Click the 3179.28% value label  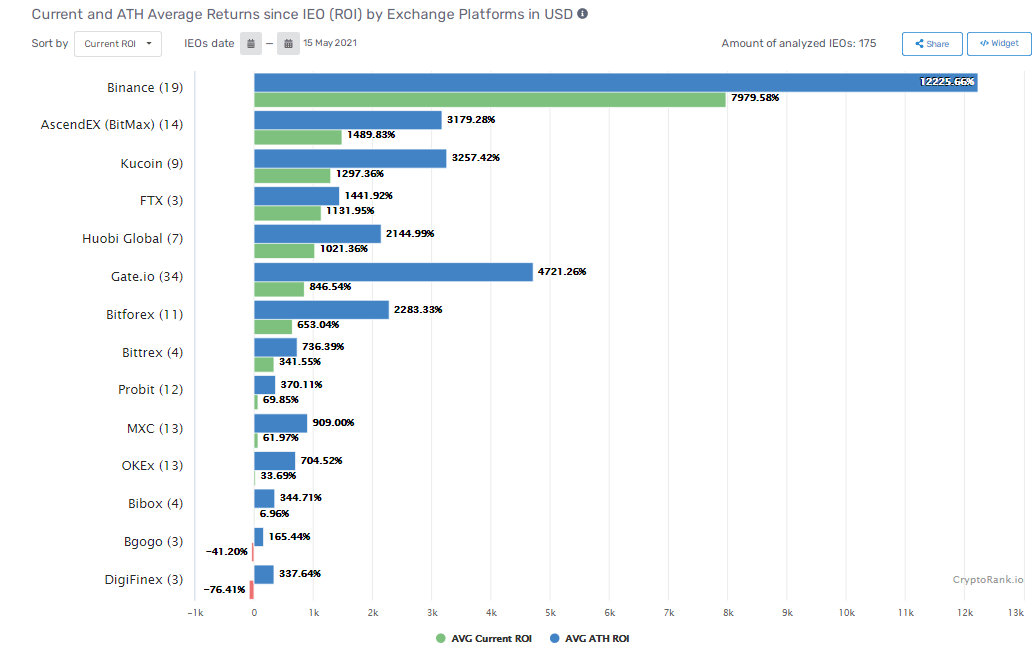point(471,120)
